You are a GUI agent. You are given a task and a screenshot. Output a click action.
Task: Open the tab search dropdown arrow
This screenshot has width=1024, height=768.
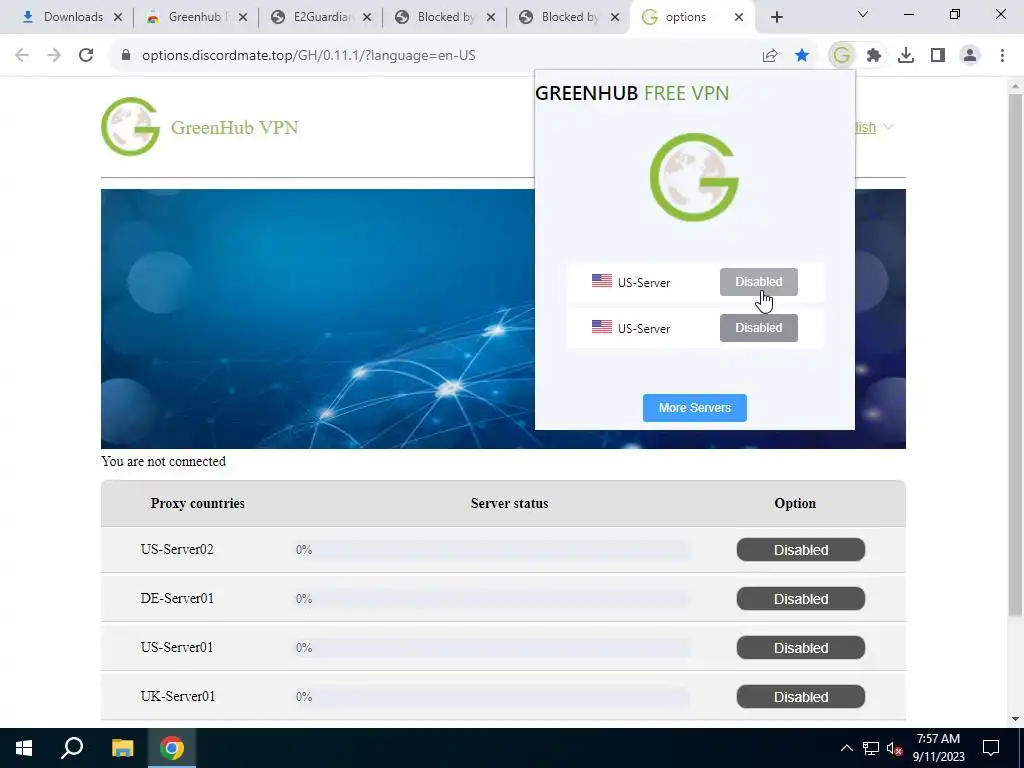pos(863,14)
